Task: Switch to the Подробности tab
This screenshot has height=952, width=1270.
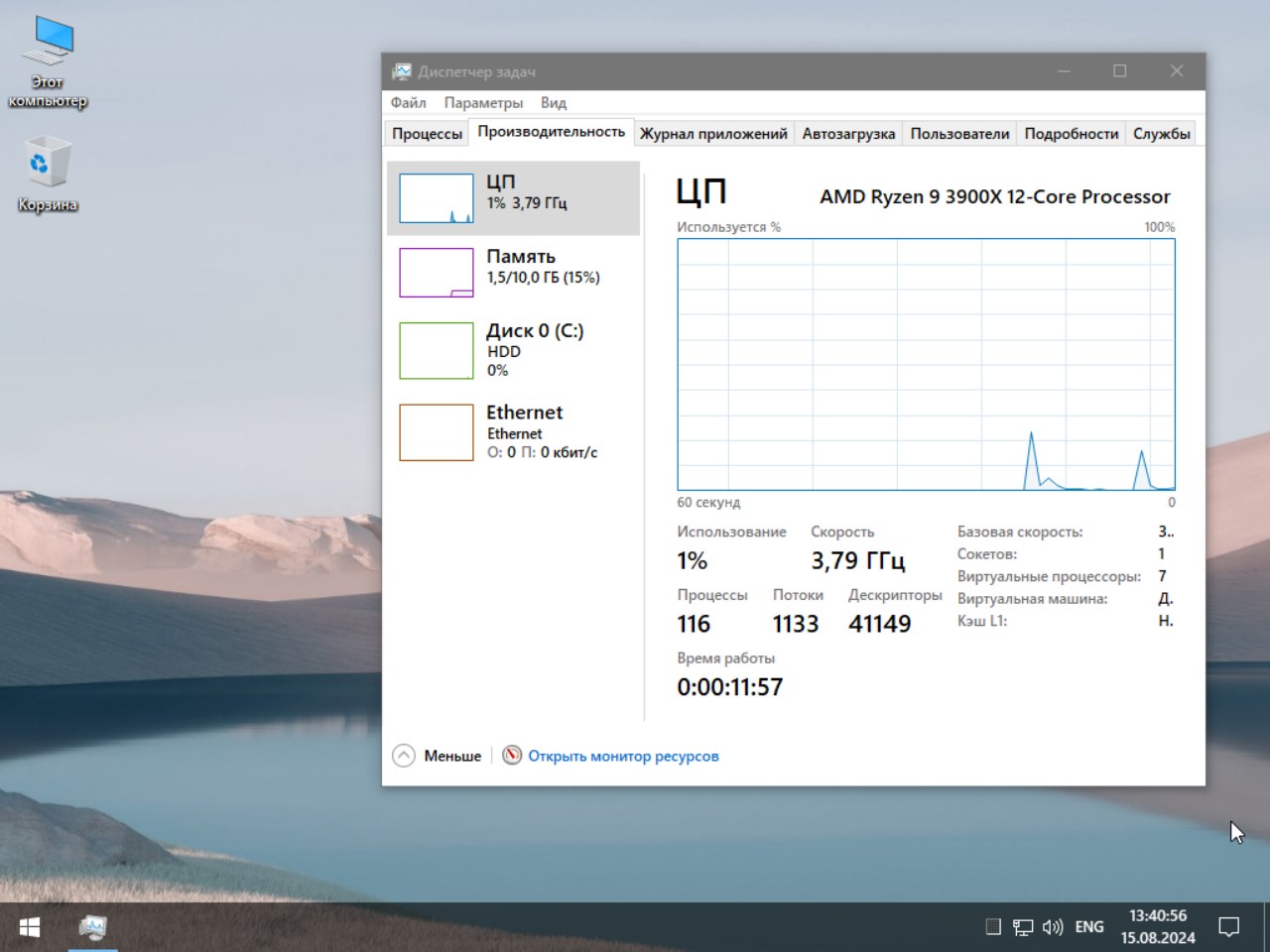Action: pos(1072,133)
